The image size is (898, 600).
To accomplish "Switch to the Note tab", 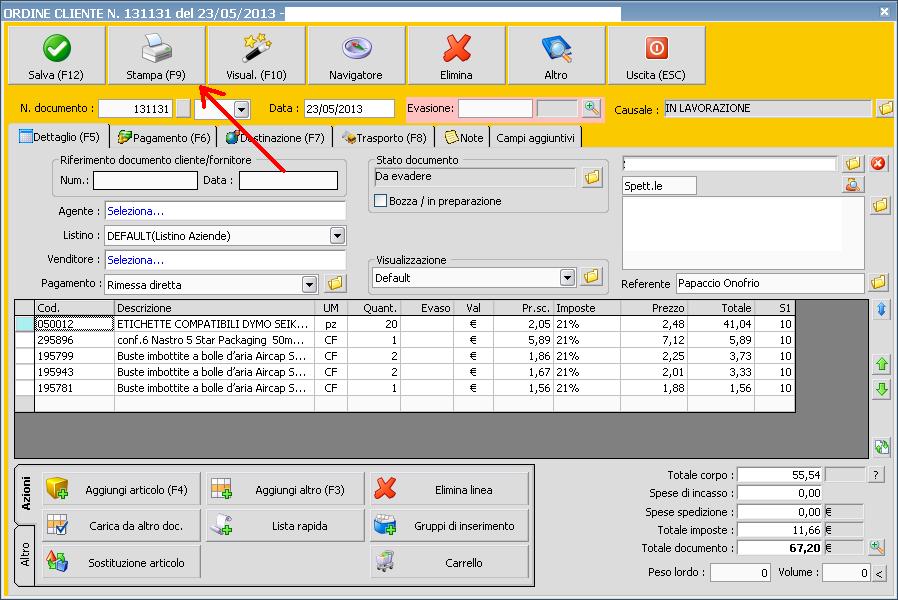I will 464,138.
